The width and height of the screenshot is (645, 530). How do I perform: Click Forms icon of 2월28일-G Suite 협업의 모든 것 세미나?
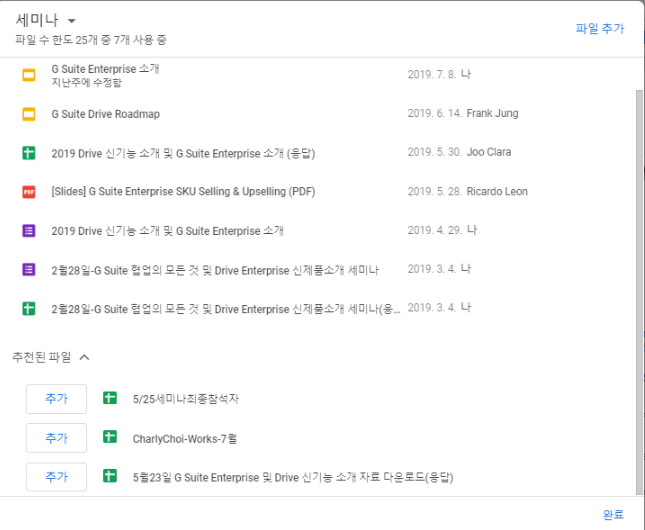pos(29,270)
